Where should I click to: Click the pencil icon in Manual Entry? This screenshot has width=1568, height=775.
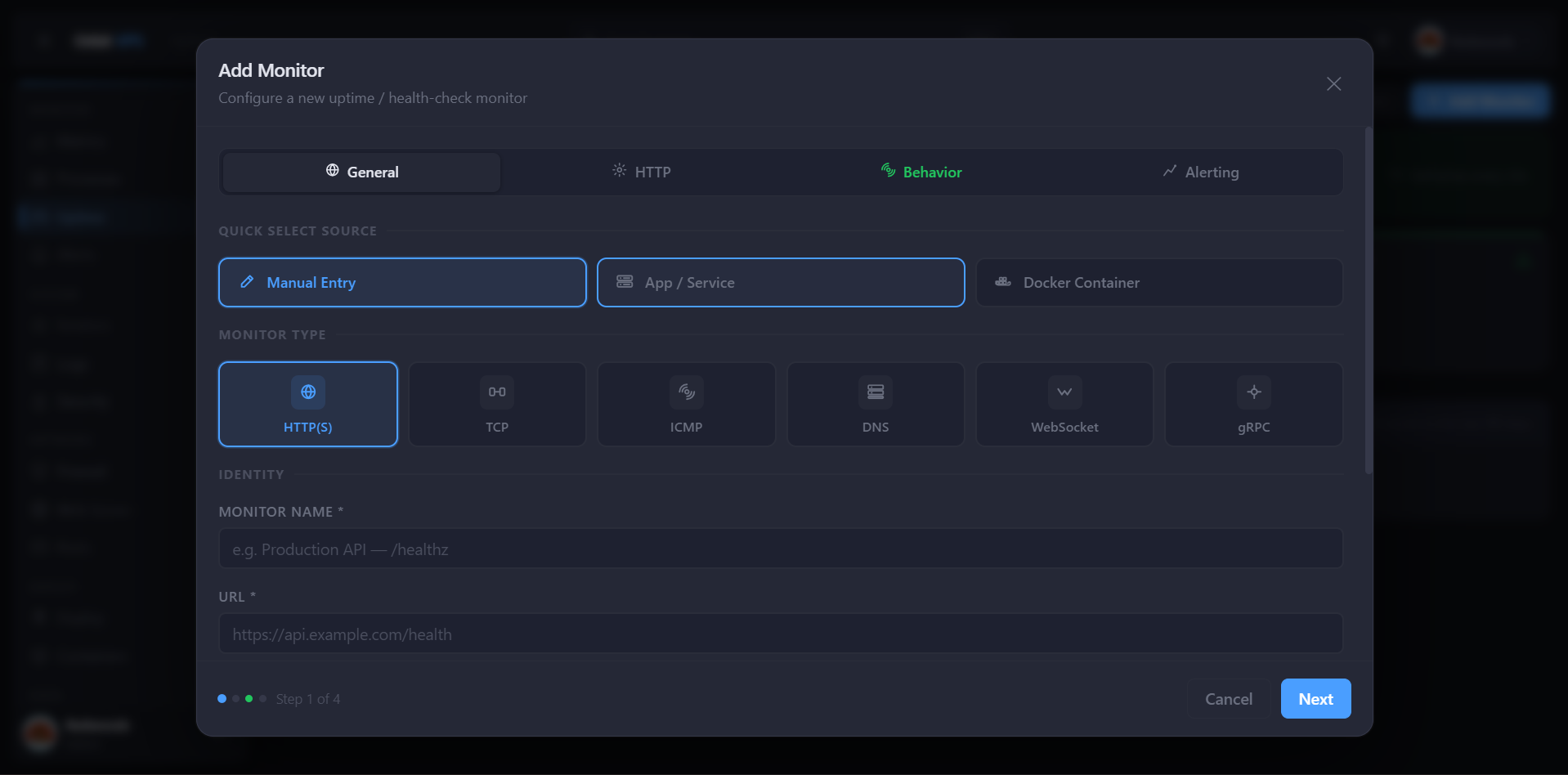coord(247,281)
